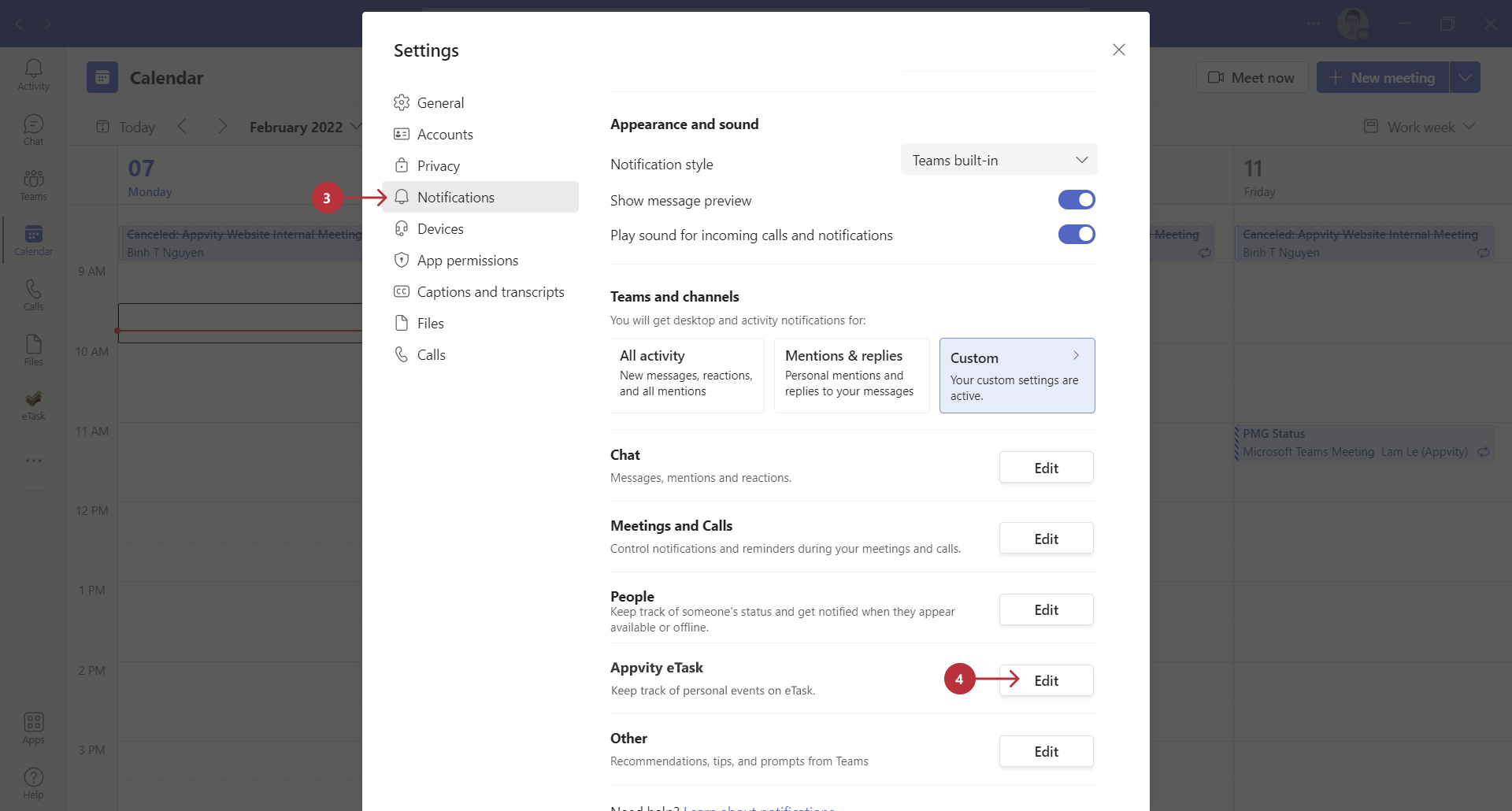Screen dimensions: 1512x811
Task: Open the Apps icon in left rail
Action: [x=33, y=728]
